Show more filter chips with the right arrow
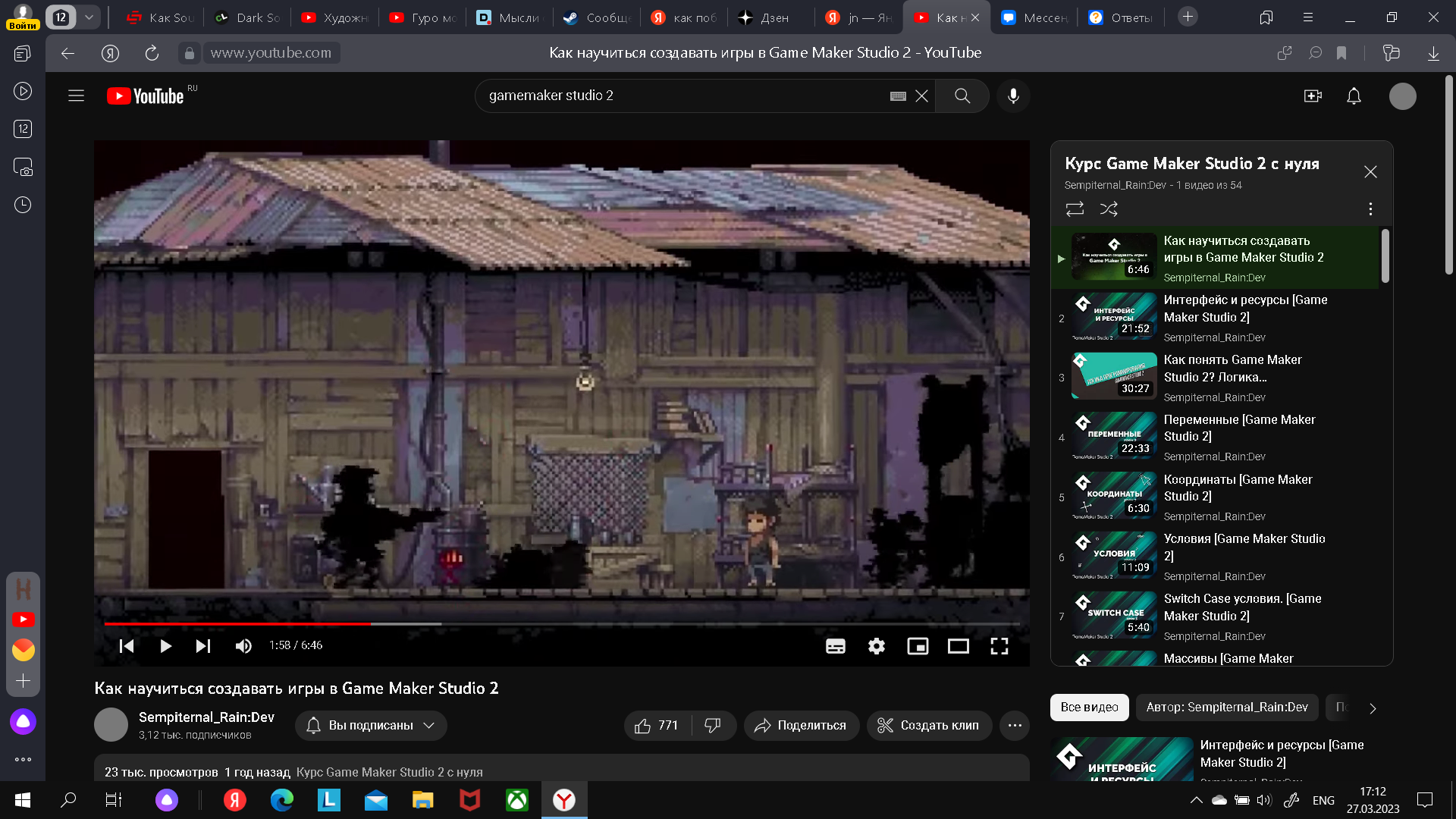The width and height of the screenshot is (1456, 819). coord(1373,708)
